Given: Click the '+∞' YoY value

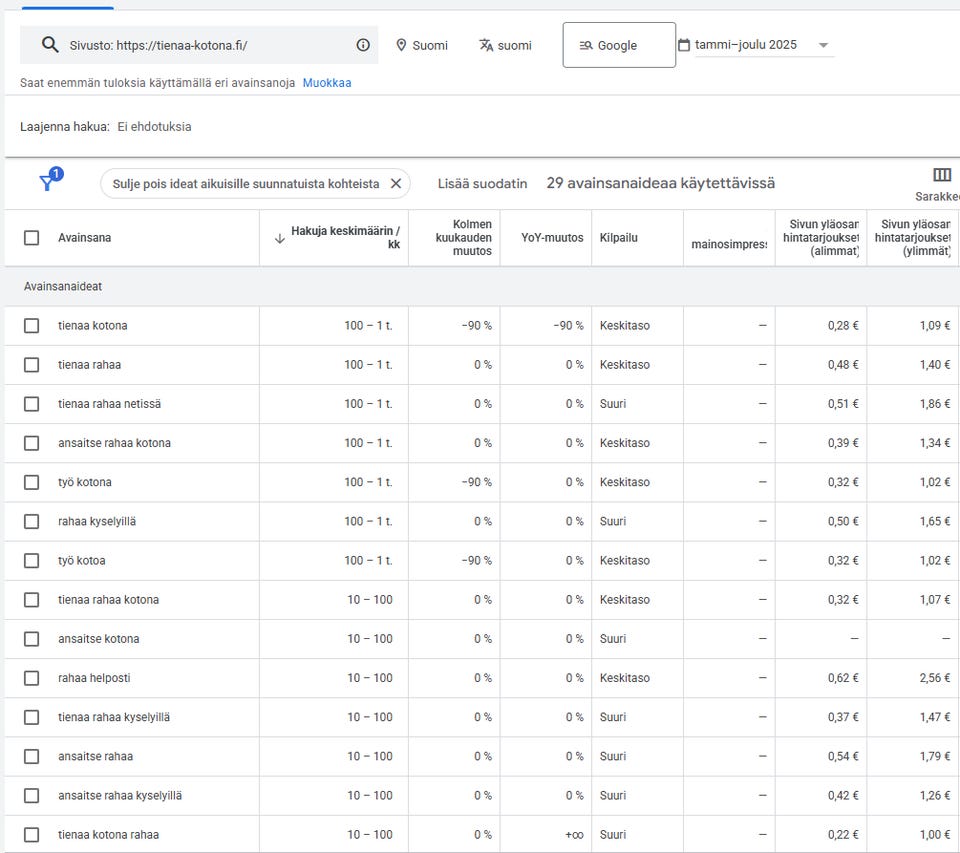Looking at the screenshot, I should pos(574,835).
